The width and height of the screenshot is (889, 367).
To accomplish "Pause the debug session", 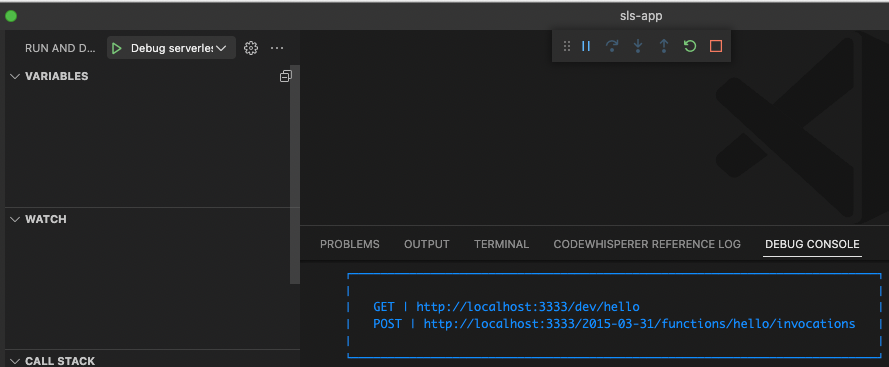I will pos(586,46).
